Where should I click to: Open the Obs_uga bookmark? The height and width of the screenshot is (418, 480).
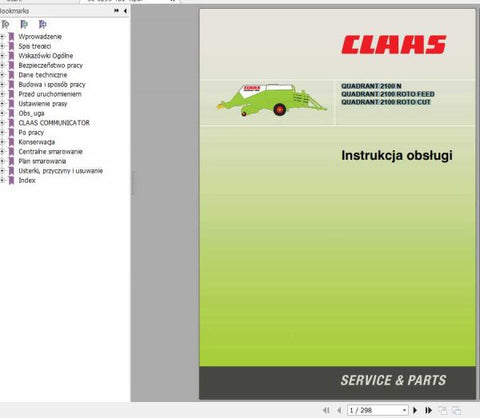31,113
